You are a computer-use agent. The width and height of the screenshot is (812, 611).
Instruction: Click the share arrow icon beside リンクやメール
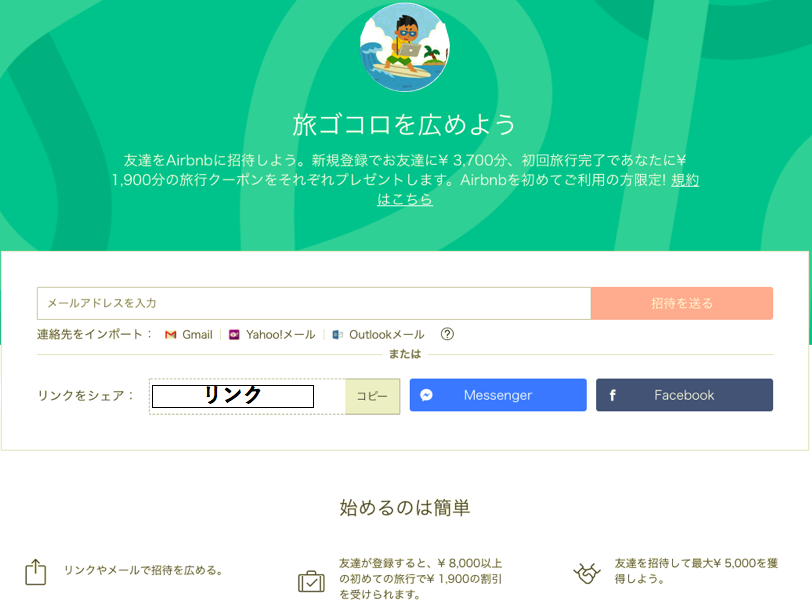[x=36, y=572]
